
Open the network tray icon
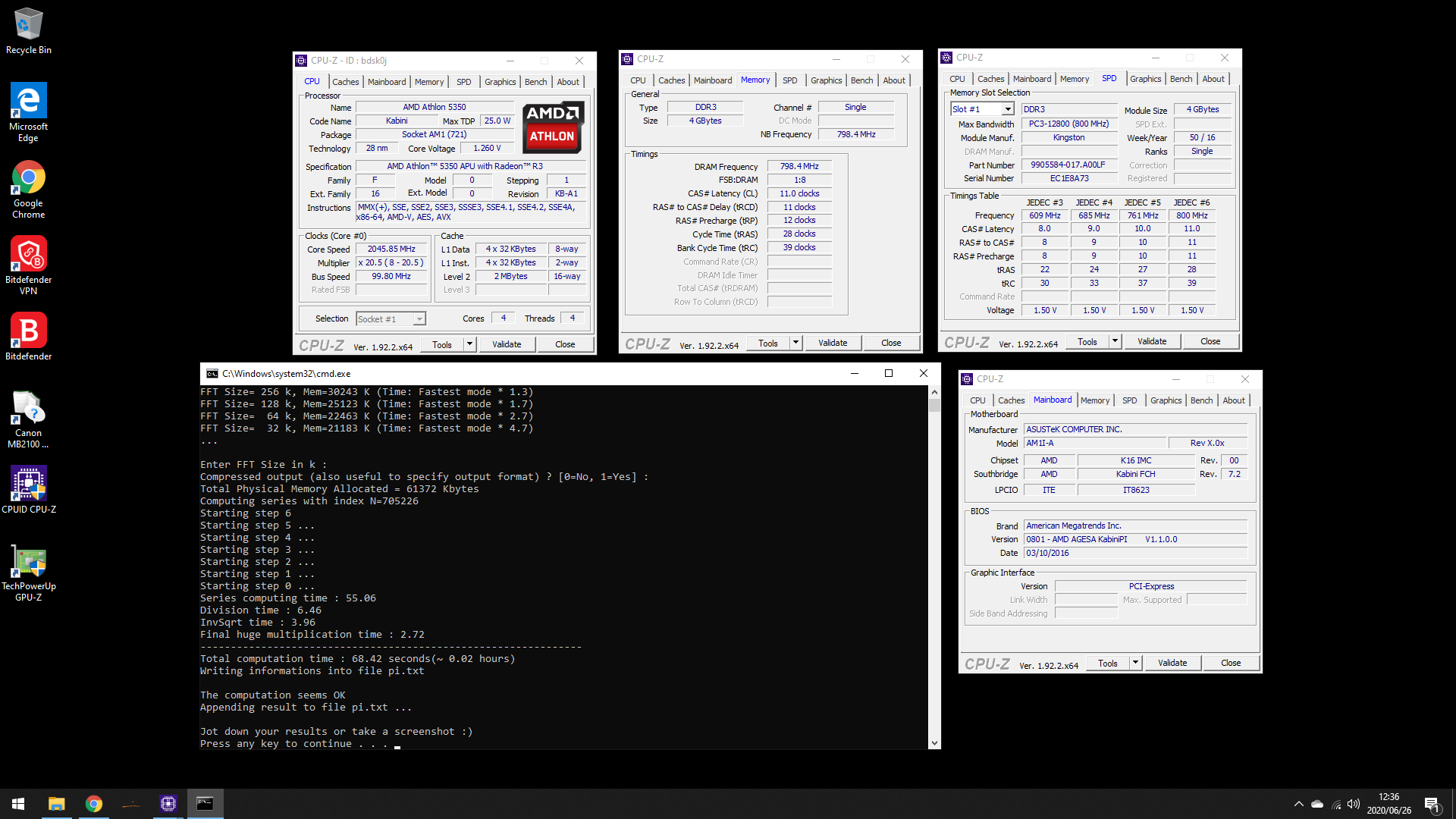pos(1336,804)
